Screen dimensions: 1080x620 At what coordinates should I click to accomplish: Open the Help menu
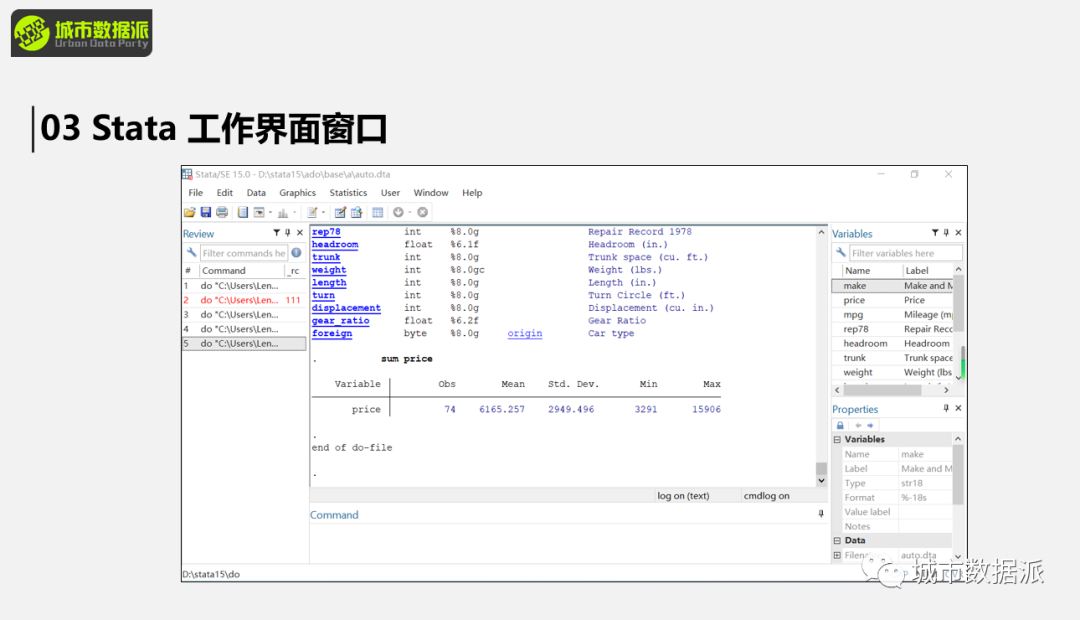pos(472,193)
